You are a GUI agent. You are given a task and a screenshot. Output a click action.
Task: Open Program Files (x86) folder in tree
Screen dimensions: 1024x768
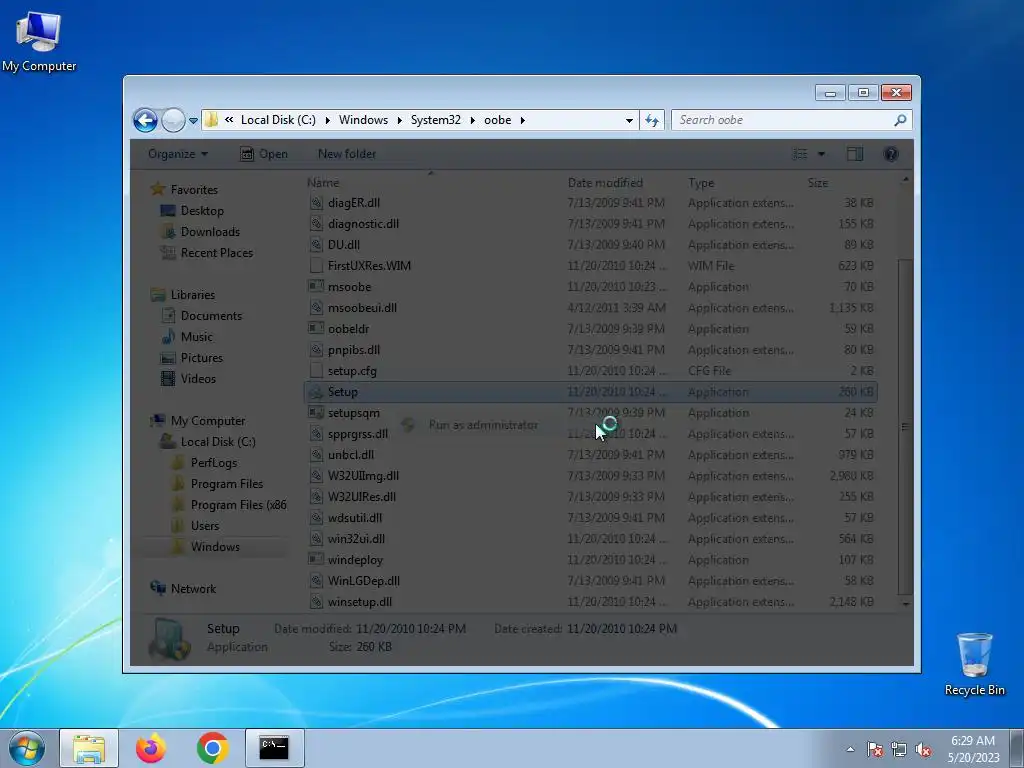point(238,505)
